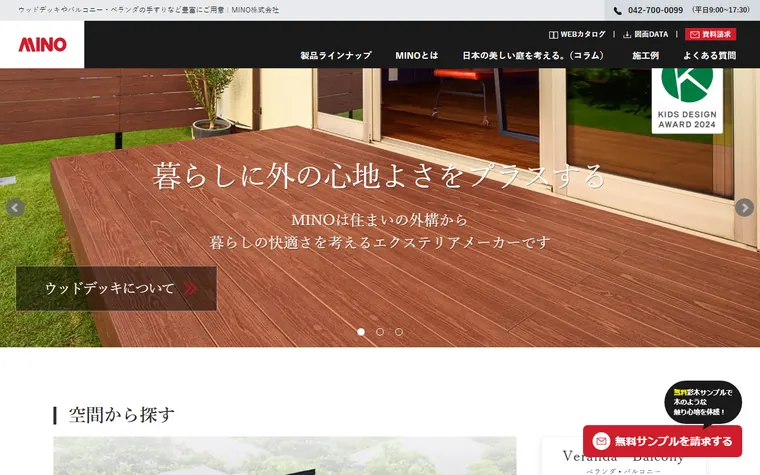This screenshot has height=475, width=760.
Task: Click ウッドデッキについて button
Action: point(116,288)
